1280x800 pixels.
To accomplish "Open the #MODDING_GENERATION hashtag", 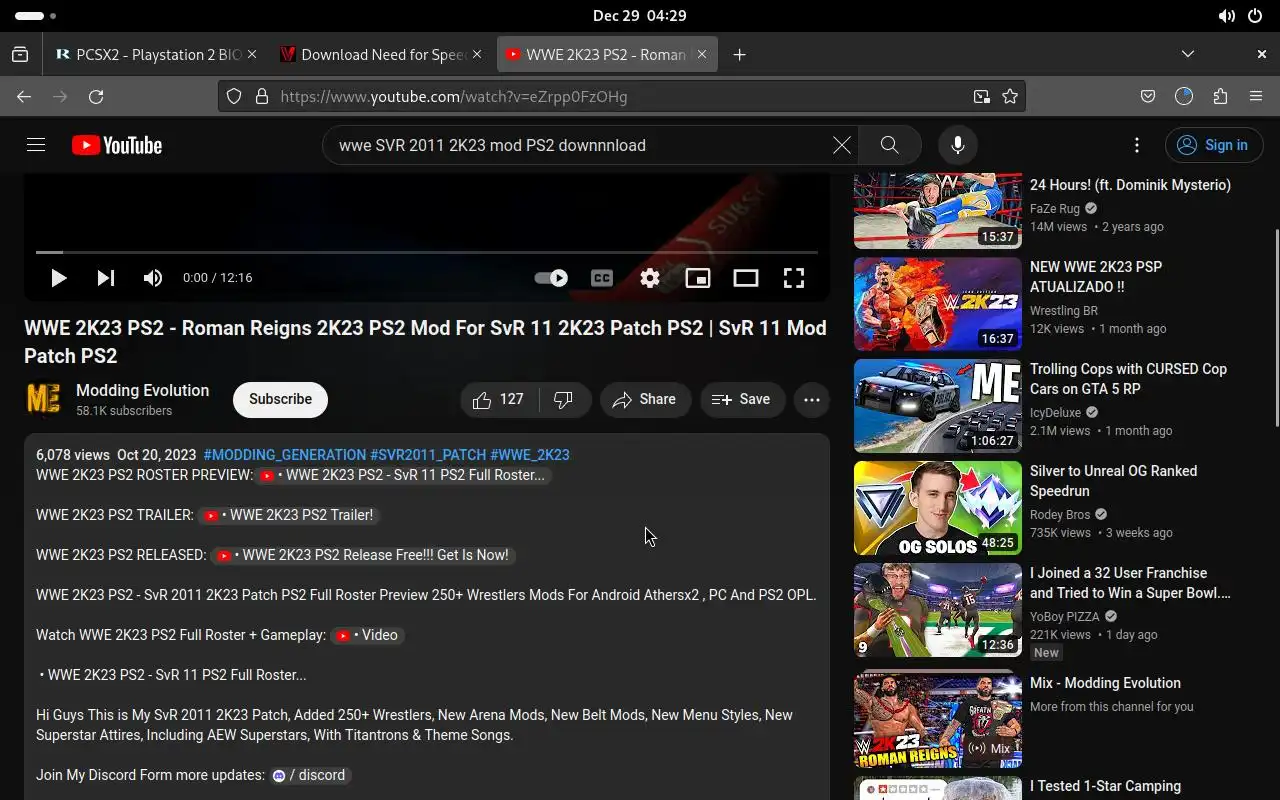I will [x=285, y=455].
